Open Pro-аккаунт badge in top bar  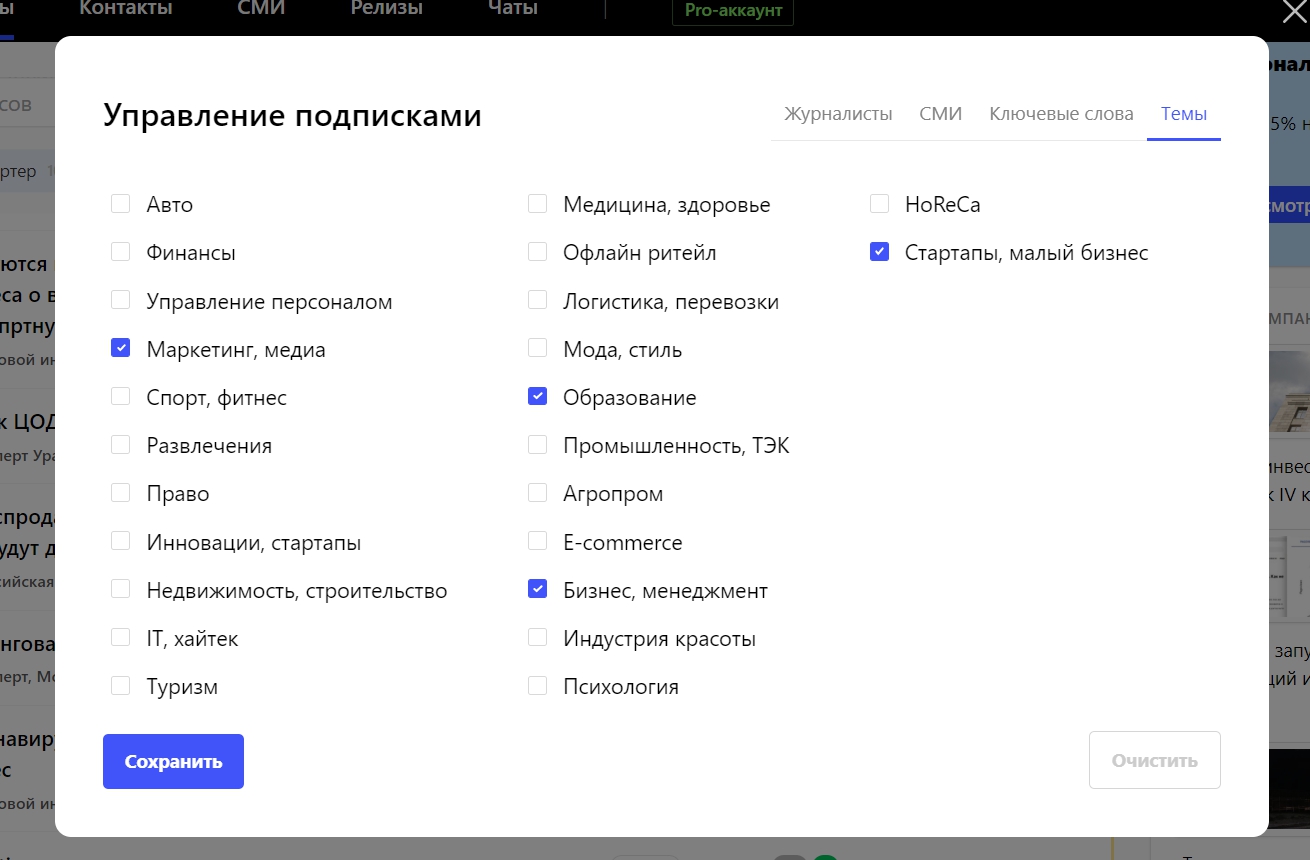coord(733,12)
